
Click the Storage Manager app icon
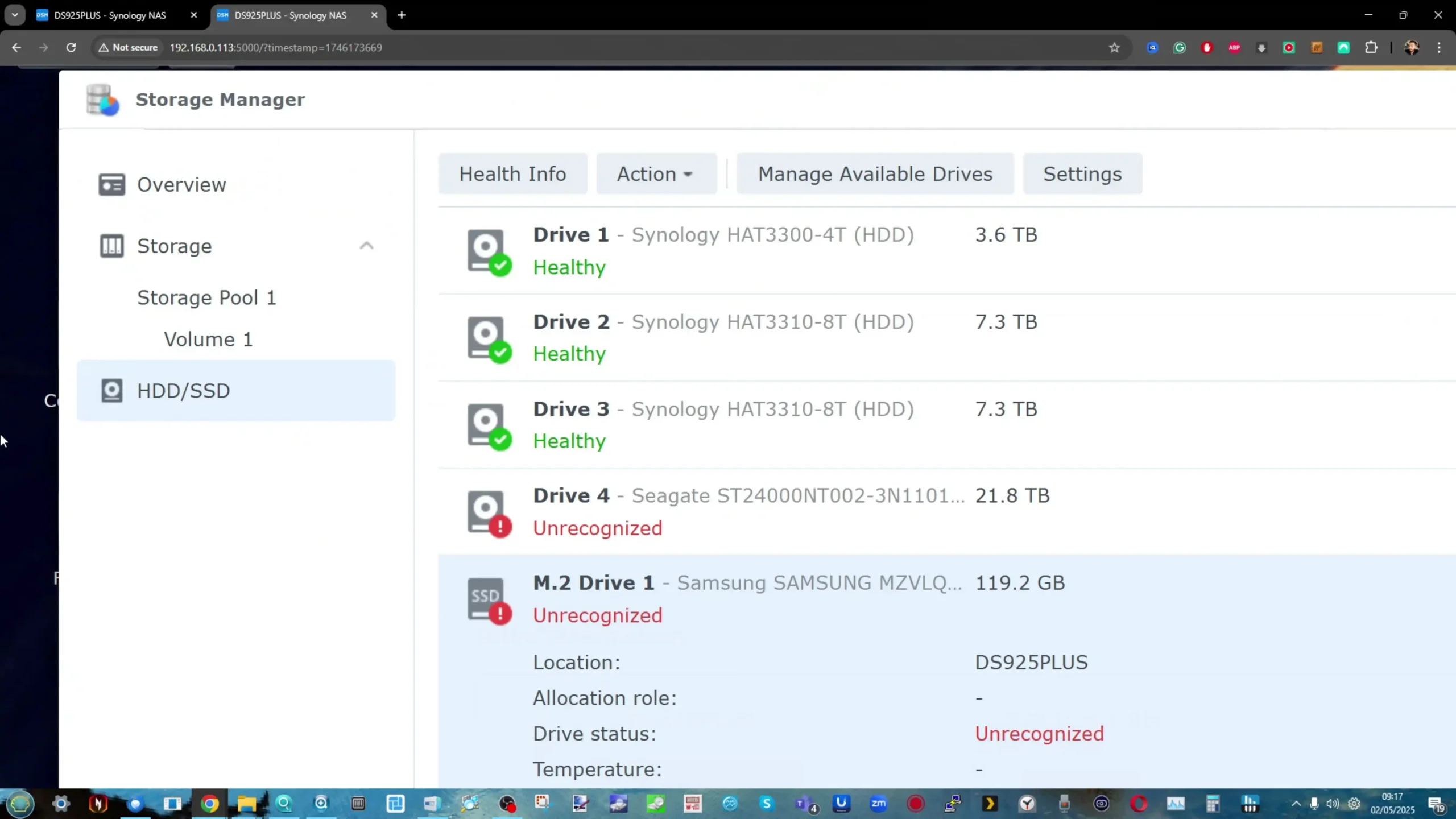(102, 100)
